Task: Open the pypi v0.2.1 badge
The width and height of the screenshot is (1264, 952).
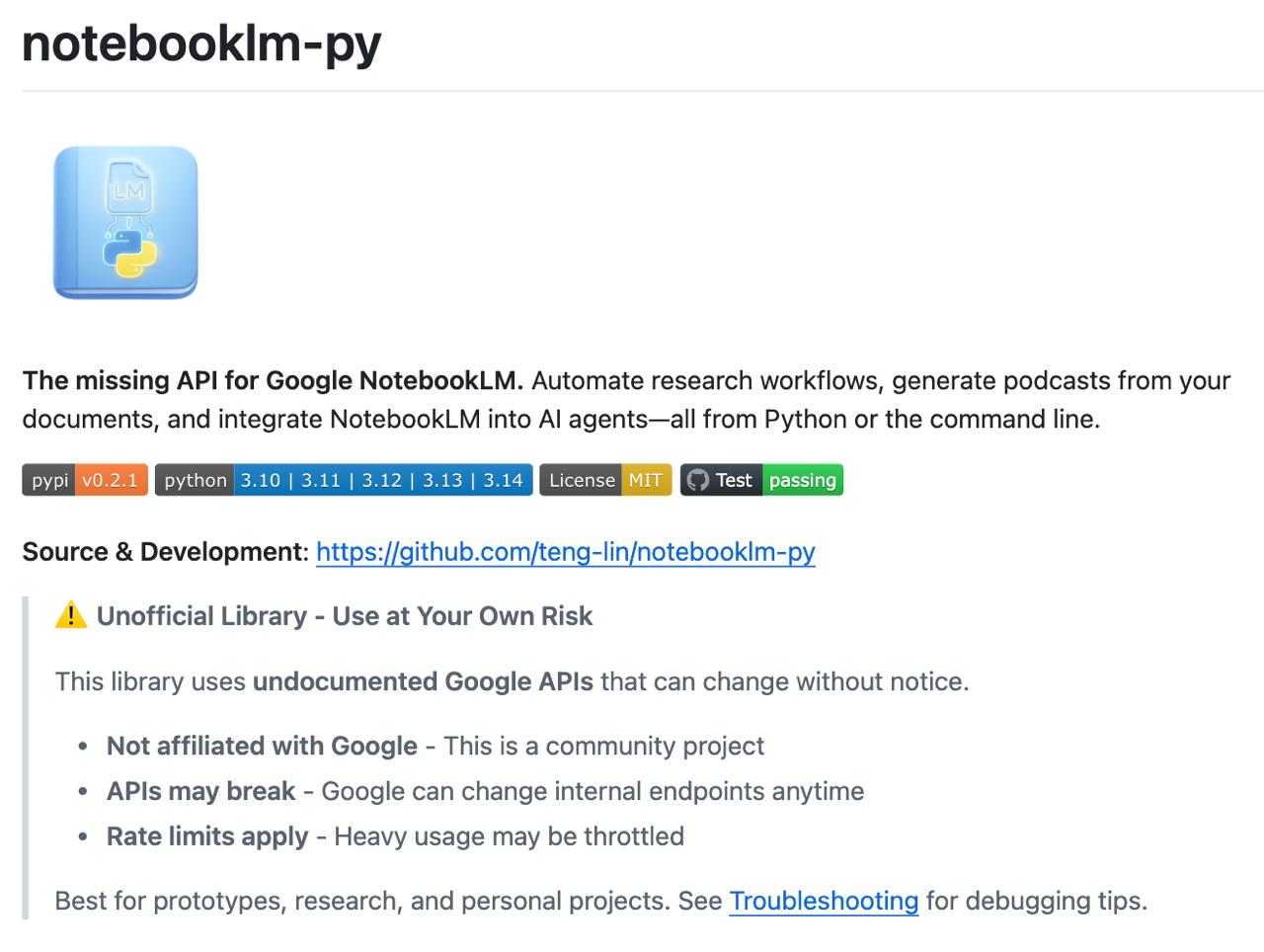Action: pos(85,480)
